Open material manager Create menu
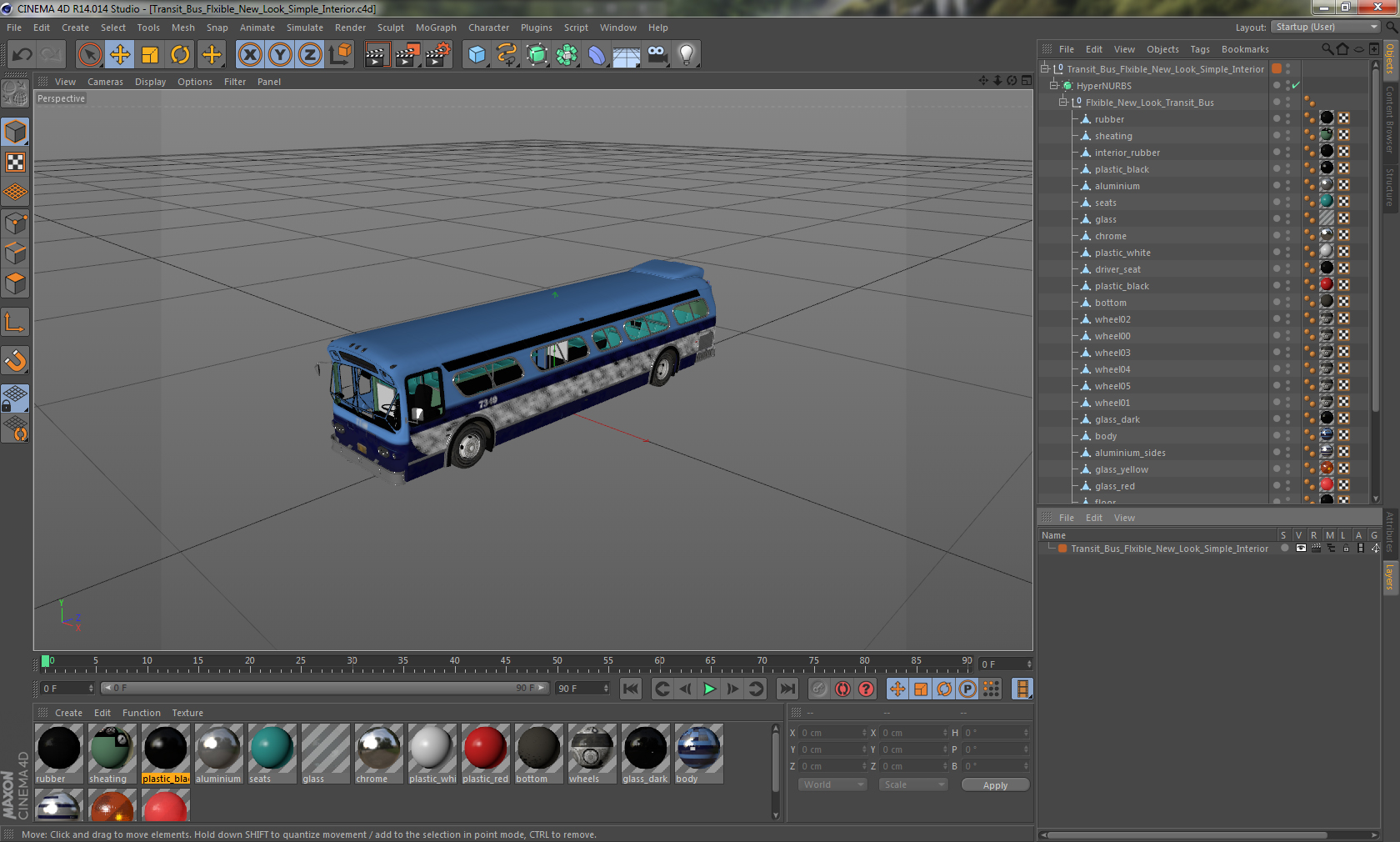Image resolution: width=1400 pixels, height=842 pixels. (x=68, y=713)
